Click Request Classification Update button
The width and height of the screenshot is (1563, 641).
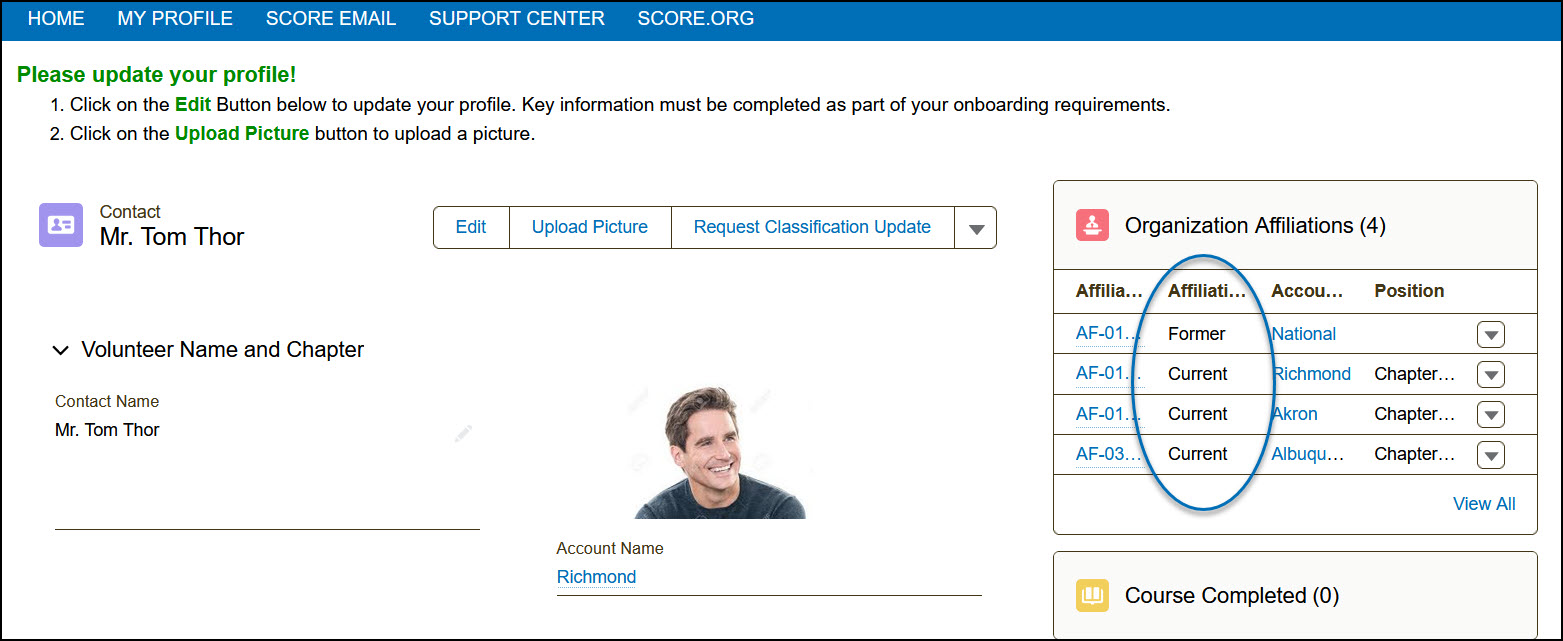(x=812, y=227)
